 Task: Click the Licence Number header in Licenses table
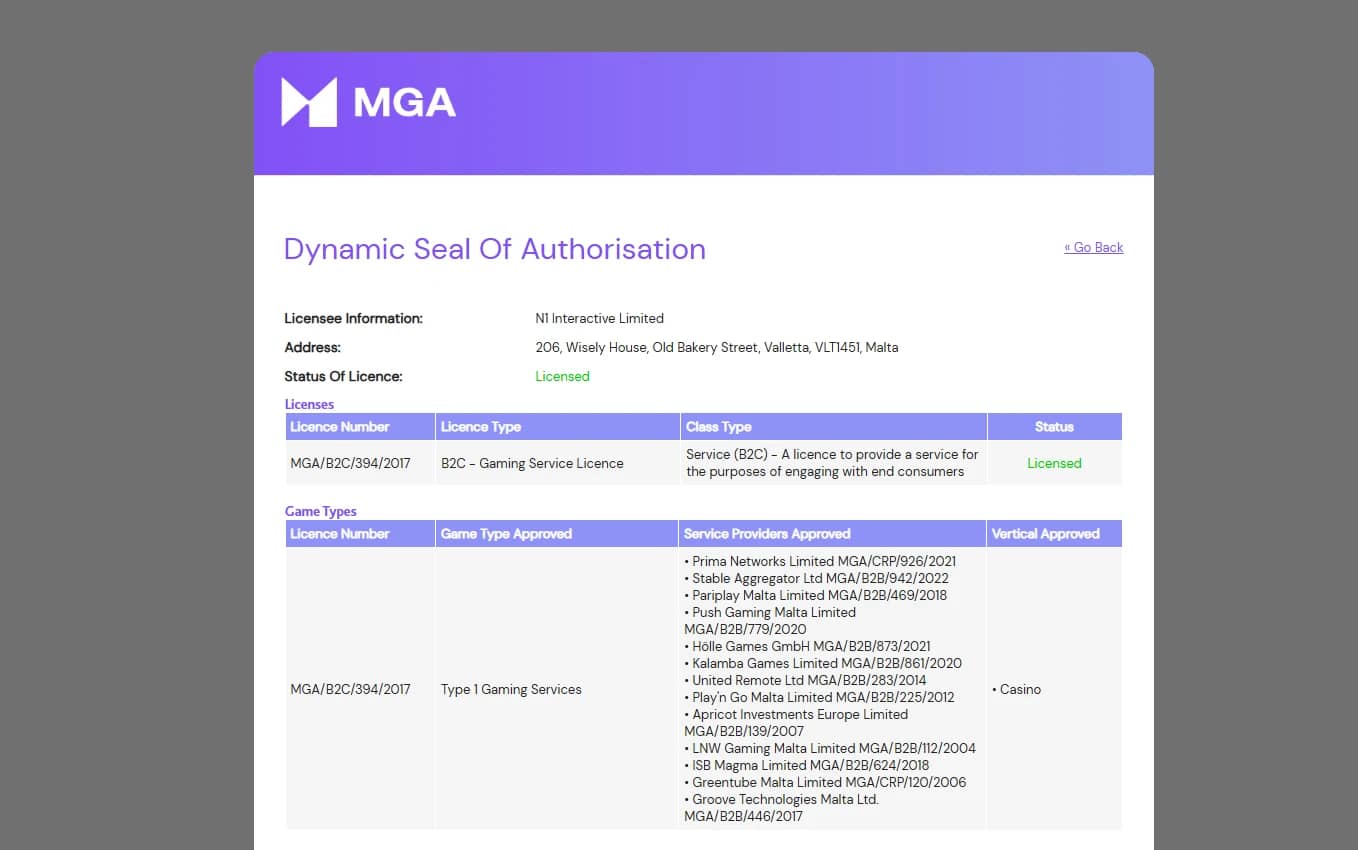click(x=340, y=427)
